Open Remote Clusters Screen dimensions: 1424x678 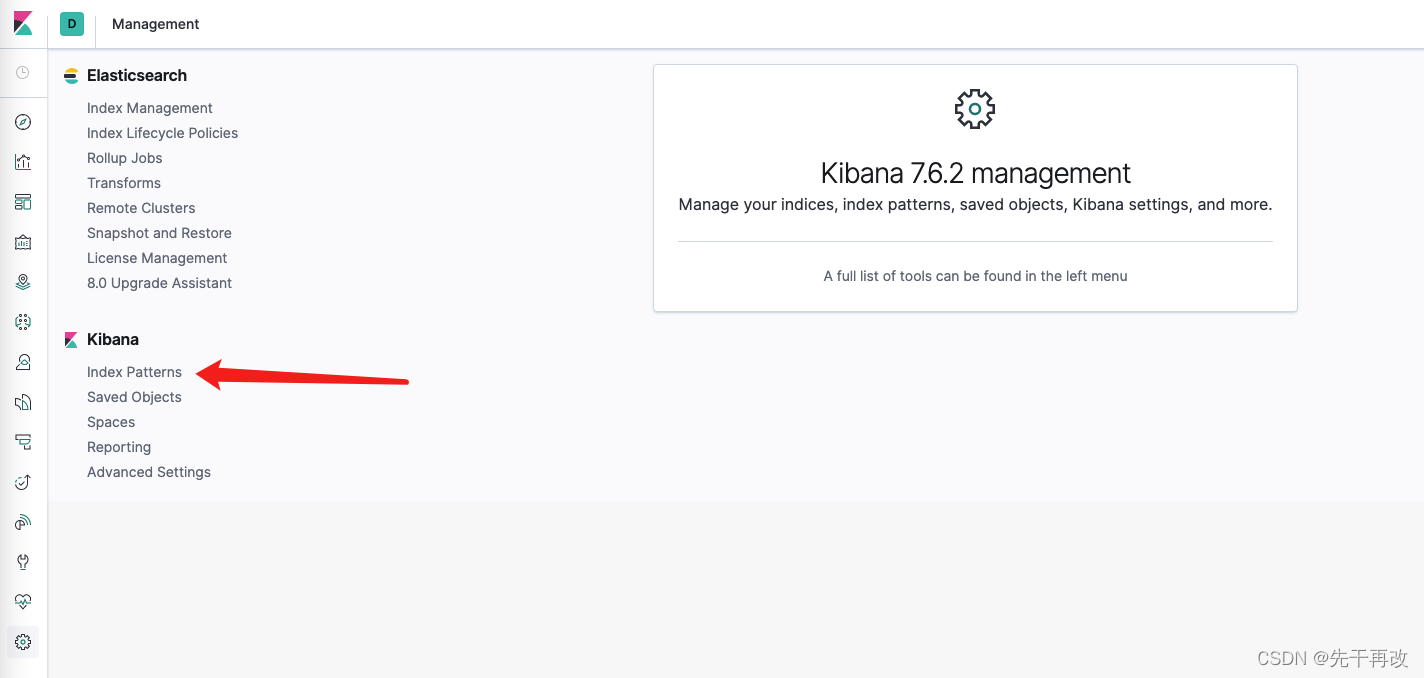point(141,208)
